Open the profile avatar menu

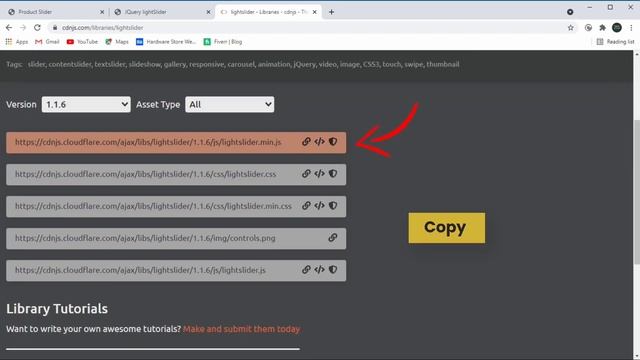tap(617, 28)
